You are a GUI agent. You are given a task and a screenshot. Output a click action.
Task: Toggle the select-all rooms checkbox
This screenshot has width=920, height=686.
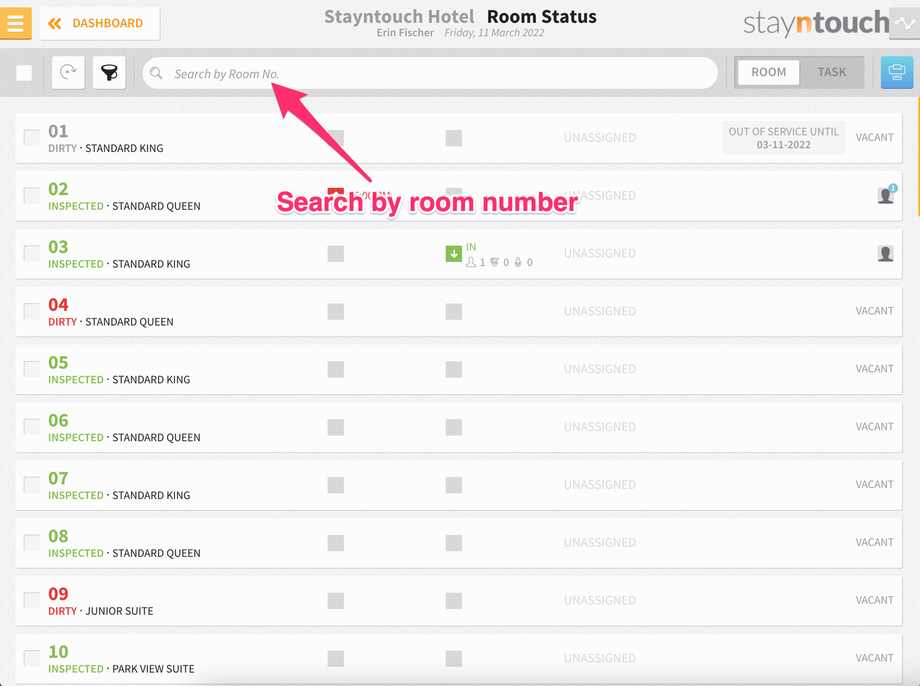(24, 73)
